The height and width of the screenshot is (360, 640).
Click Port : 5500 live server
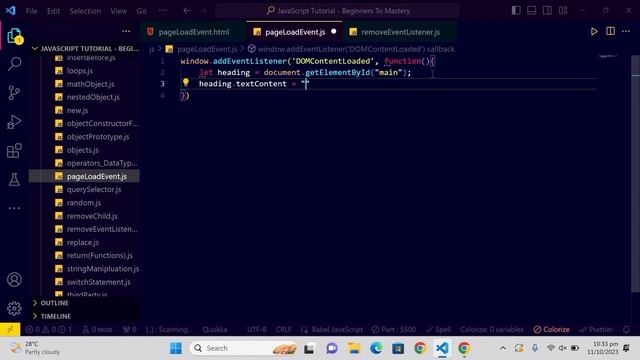coord(393,329)
